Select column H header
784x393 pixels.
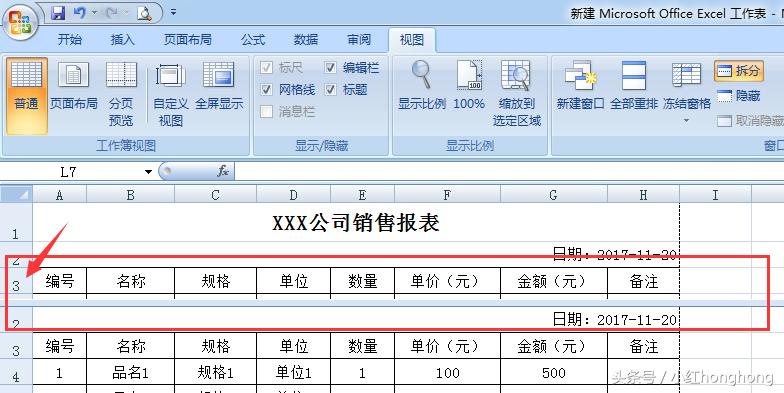[643, 194]
